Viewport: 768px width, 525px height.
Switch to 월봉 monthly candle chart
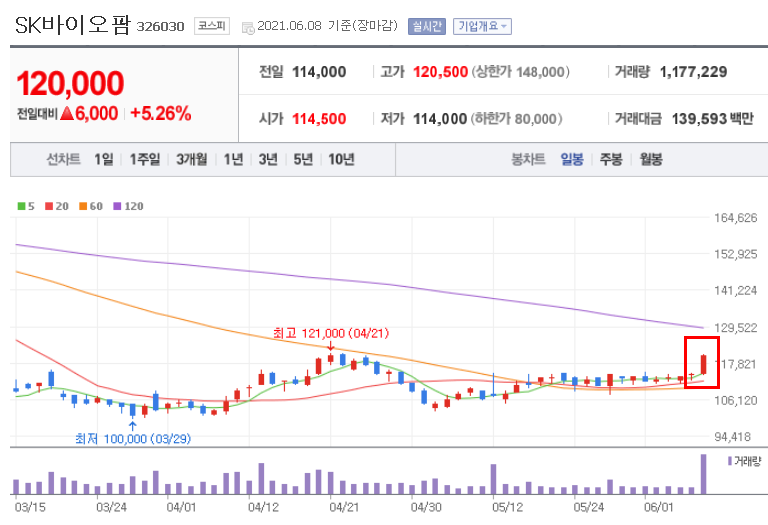click(x=650, y=159)
